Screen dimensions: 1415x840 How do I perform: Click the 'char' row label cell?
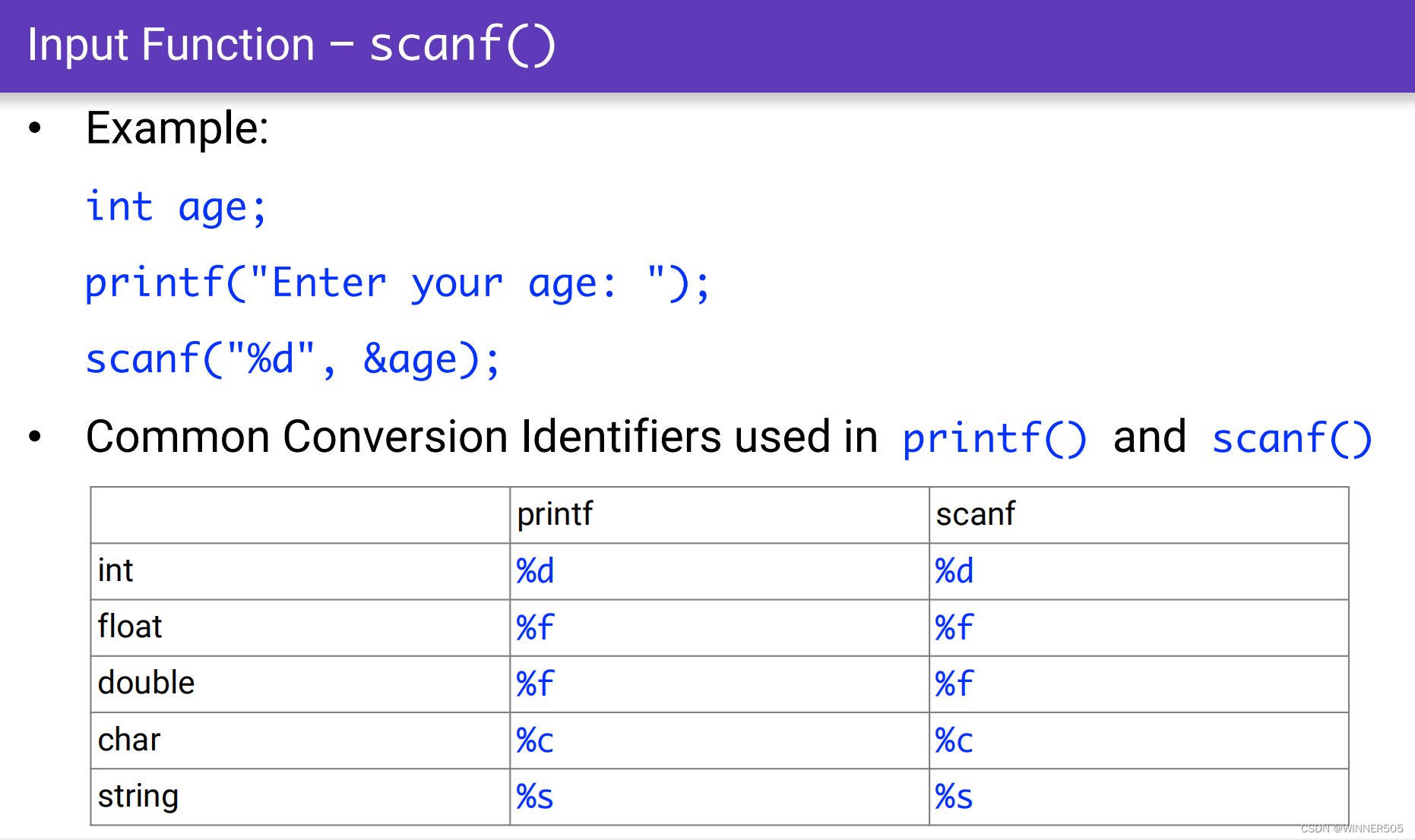tap(300, 741)
